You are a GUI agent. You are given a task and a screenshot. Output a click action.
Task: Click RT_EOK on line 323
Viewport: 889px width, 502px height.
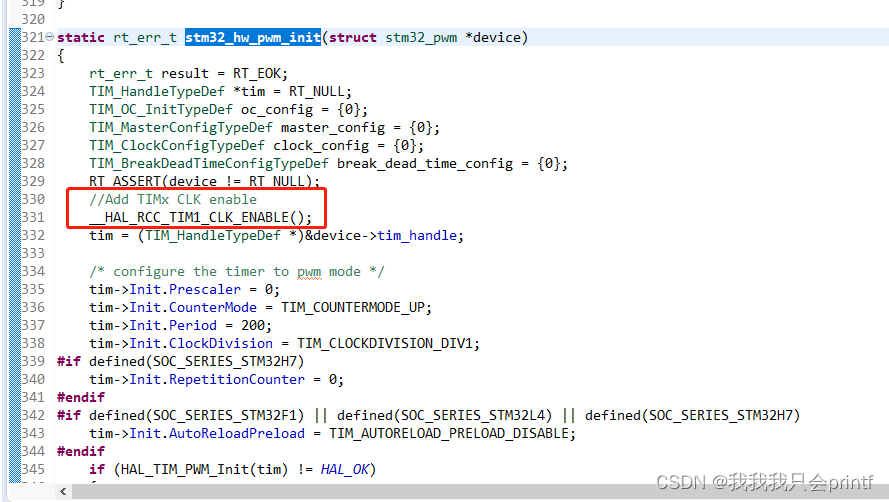[x=256, y=74]
